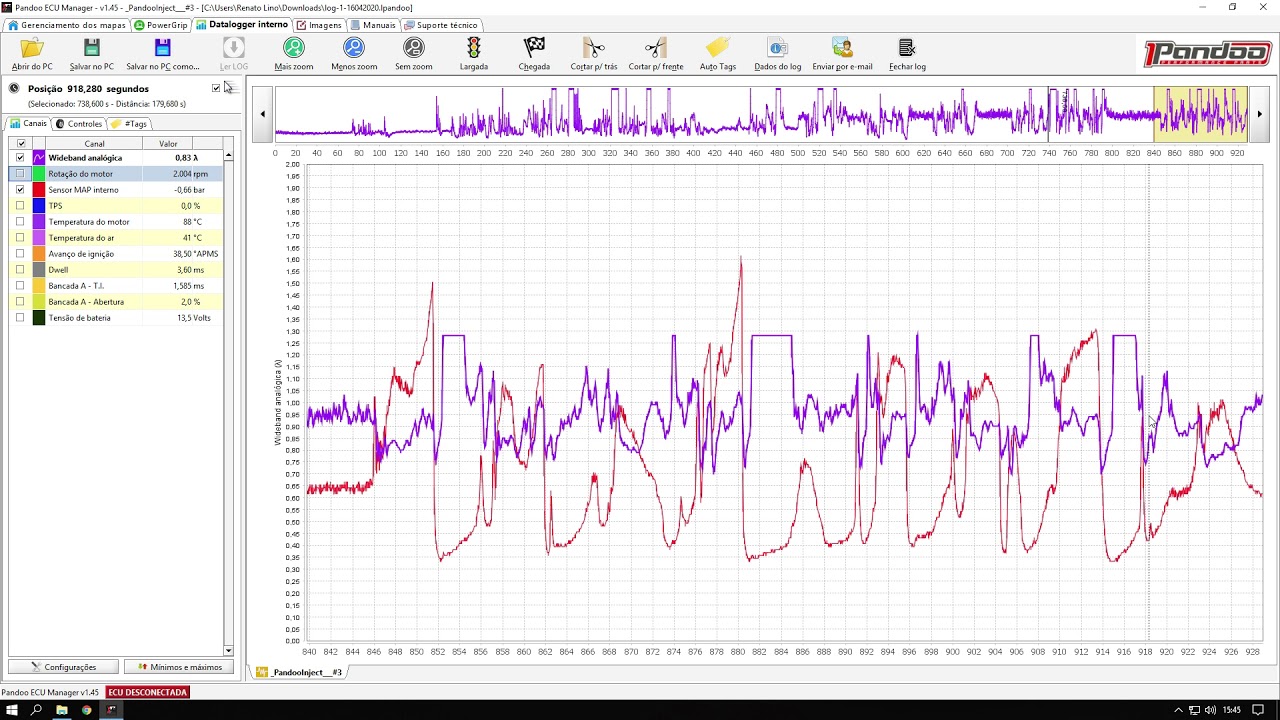Open Dados do log info
Image resolution: width=1280 pixels, height=720 pixels.
(778, 54)
